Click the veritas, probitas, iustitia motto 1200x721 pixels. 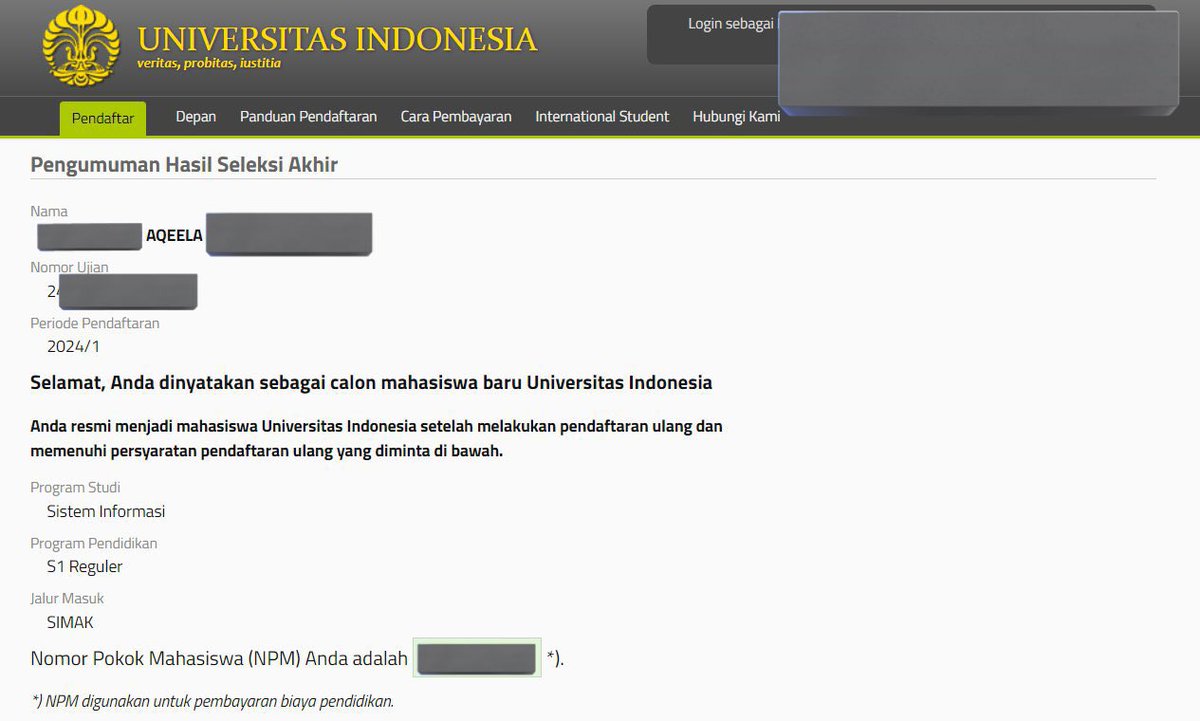click(209, 63)
